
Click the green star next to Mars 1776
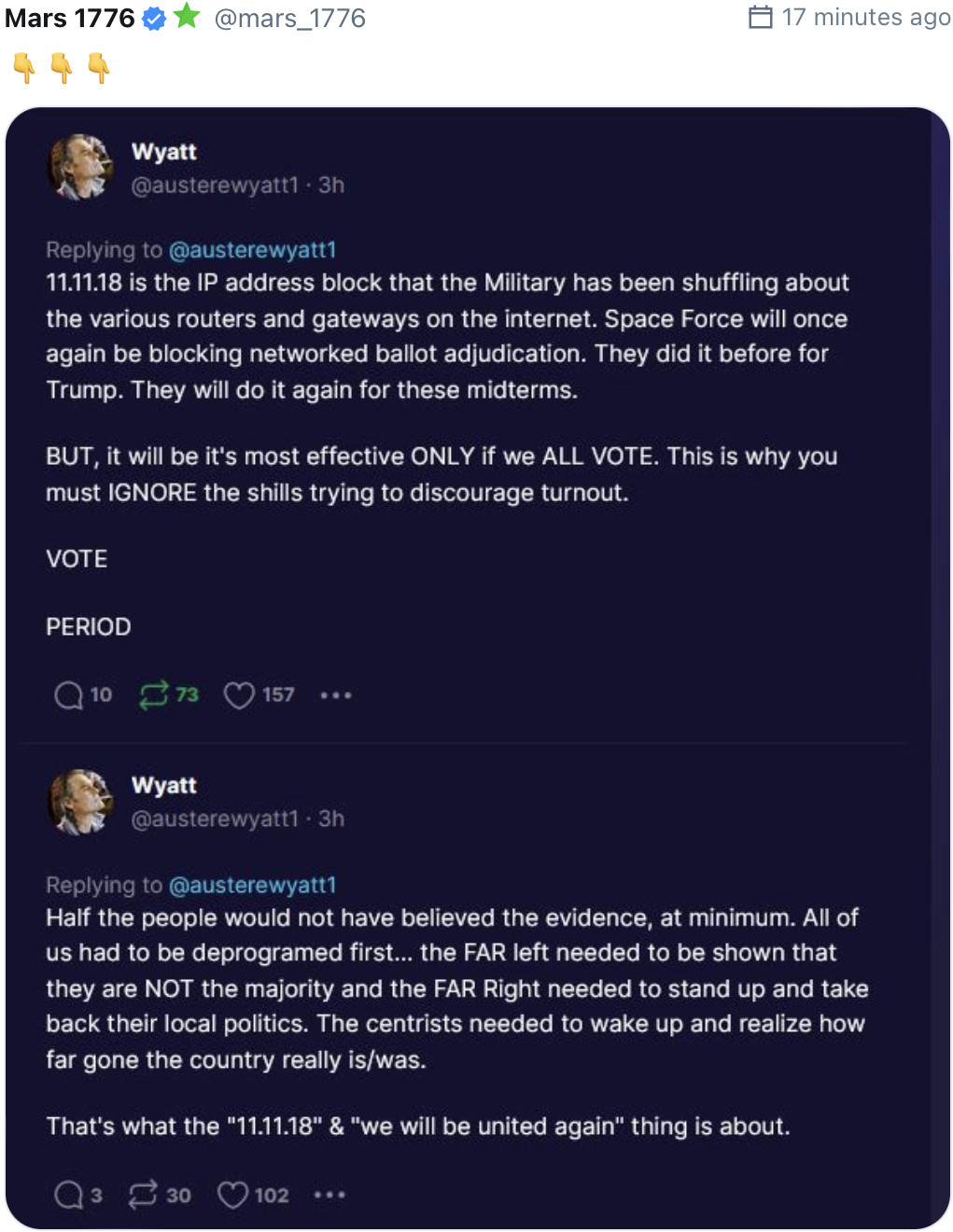(187, 16)
